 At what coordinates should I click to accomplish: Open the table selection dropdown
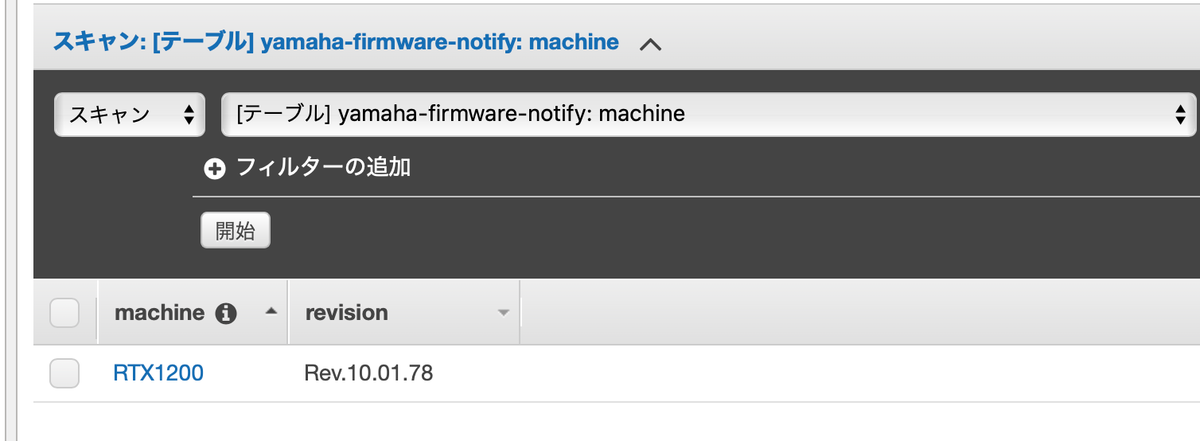pos(708,114)
